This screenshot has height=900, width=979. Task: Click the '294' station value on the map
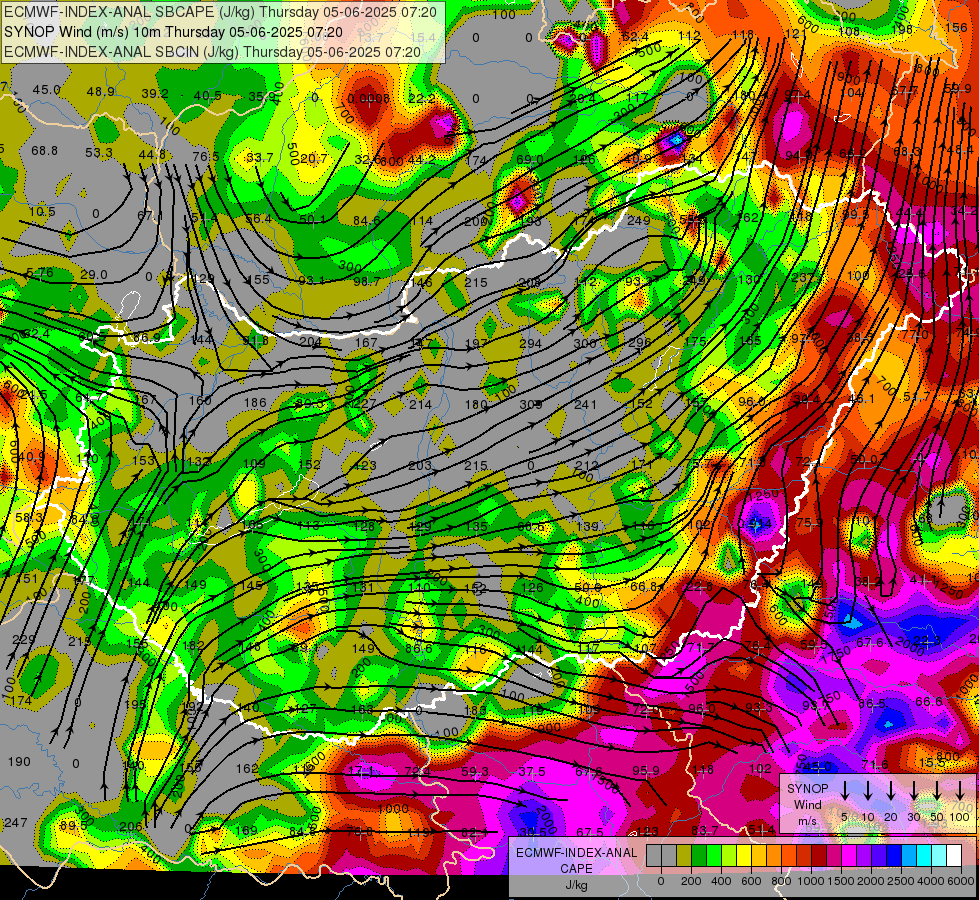coord(531,344)
